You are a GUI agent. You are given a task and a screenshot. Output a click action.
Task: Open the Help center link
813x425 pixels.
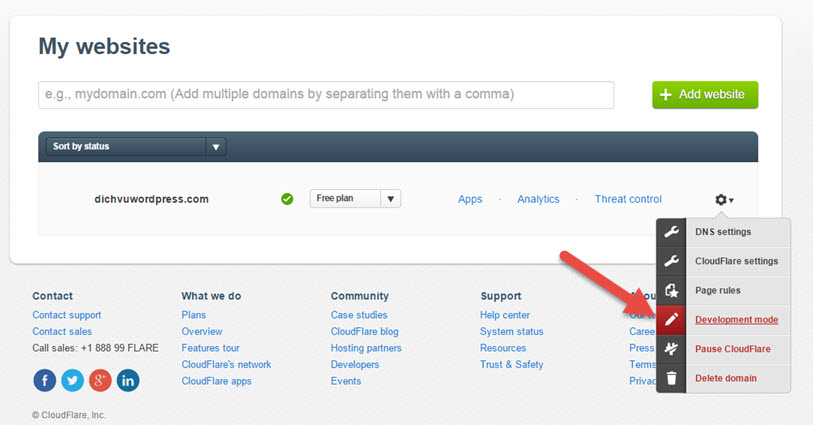505,315
